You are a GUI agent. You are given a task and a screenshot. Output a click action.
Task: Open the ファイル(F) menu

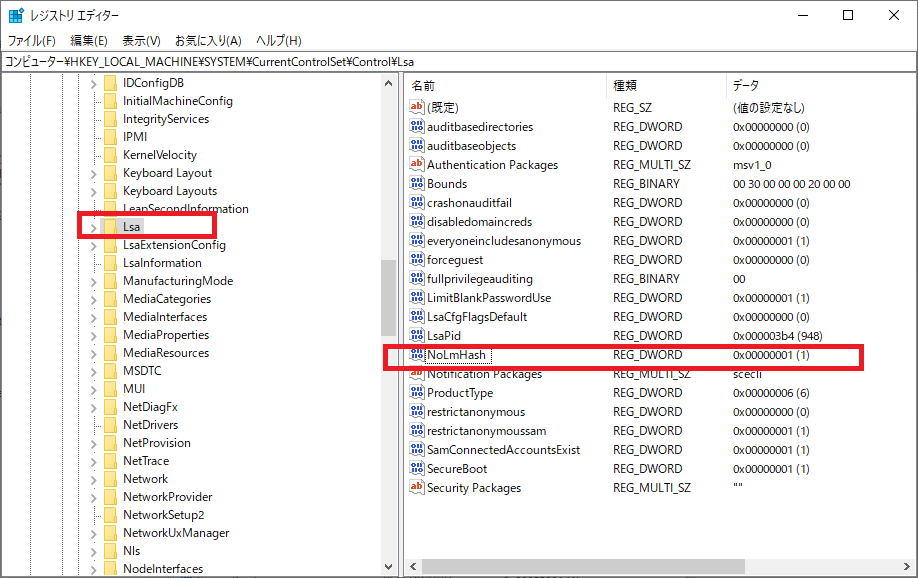32,41
